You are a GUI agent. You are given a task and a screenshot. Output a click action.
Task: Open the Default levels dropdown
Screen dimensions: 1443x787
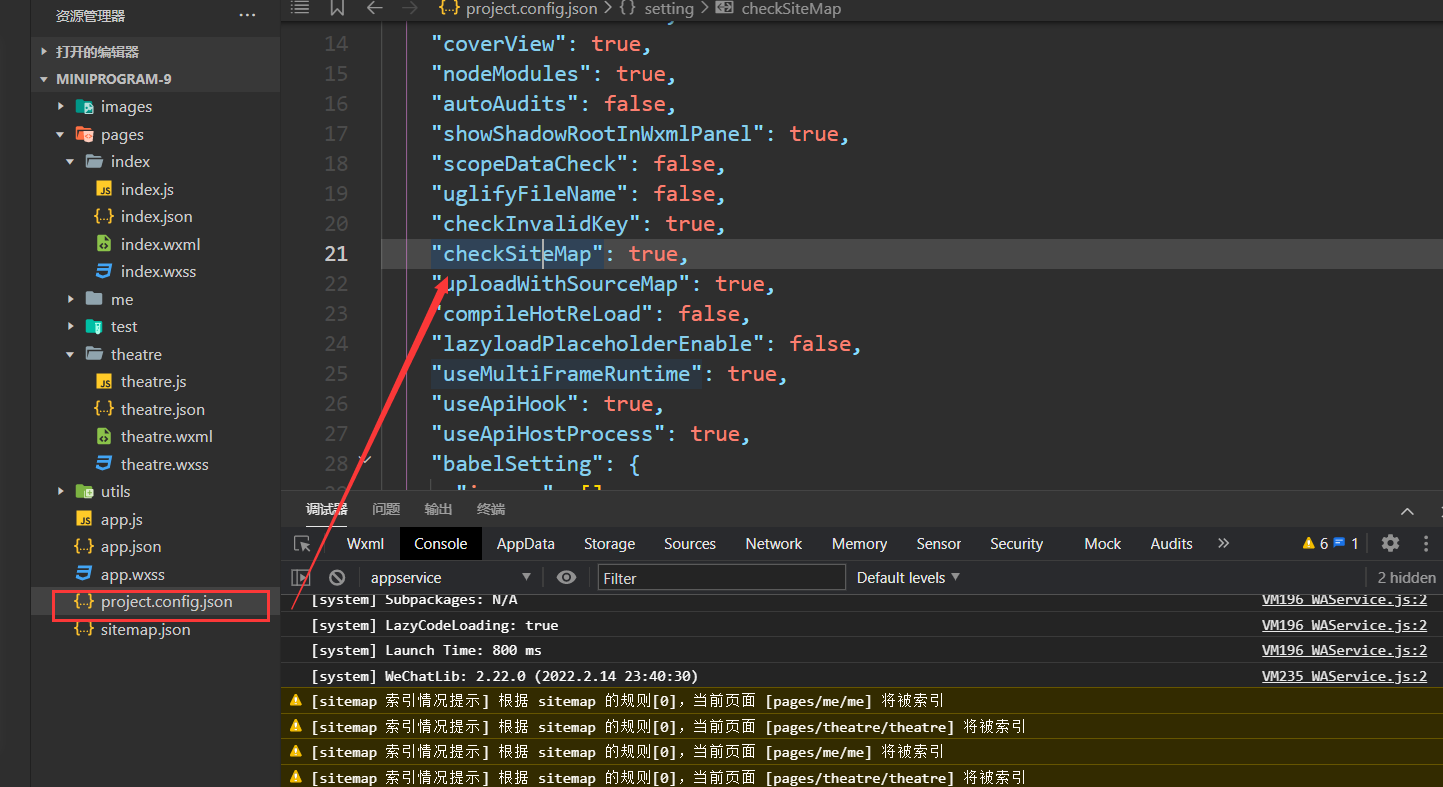pos(908,577)
